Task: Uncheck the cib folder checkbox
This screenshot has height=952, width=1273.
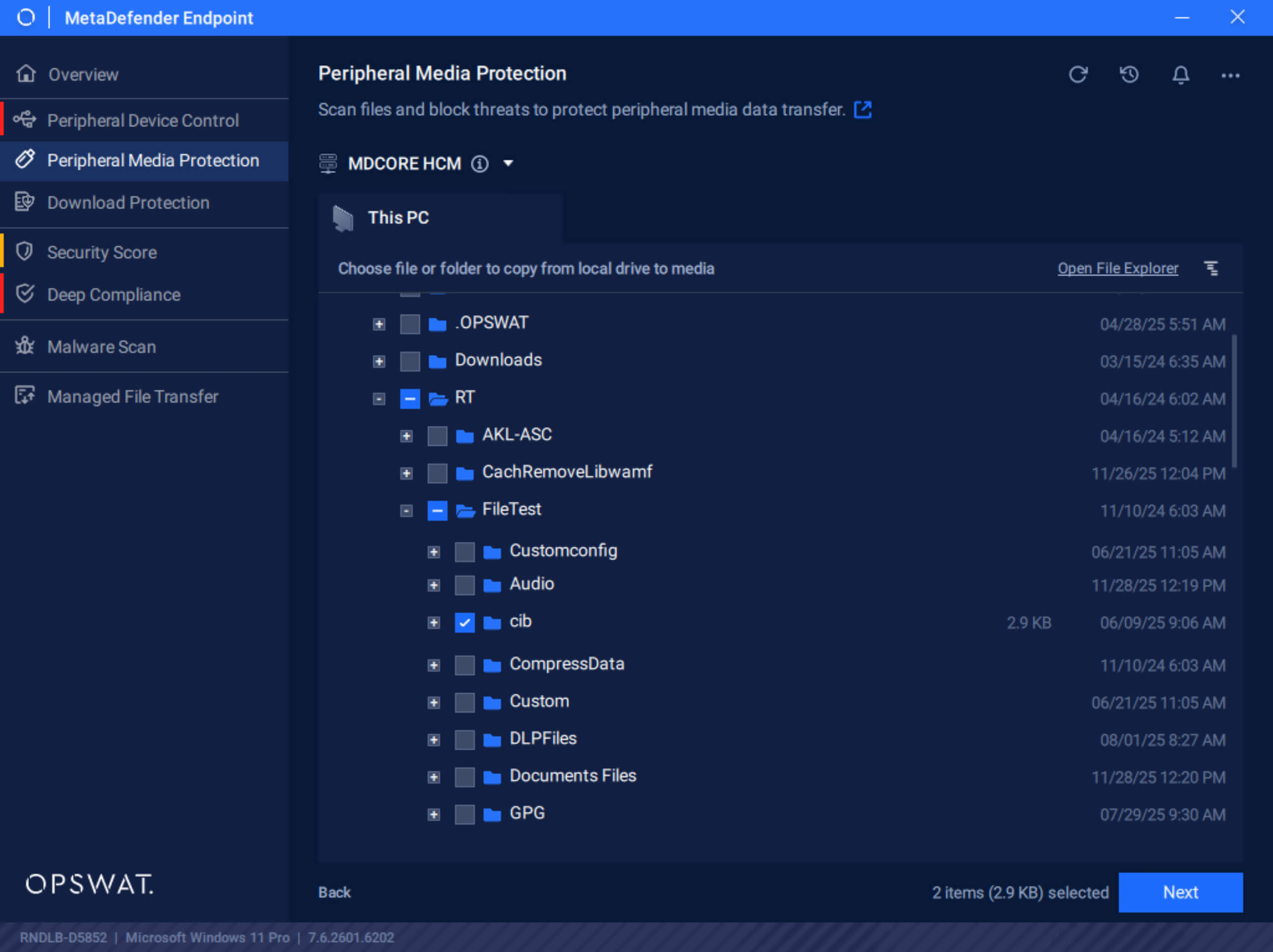Action: tap(464, 622)
